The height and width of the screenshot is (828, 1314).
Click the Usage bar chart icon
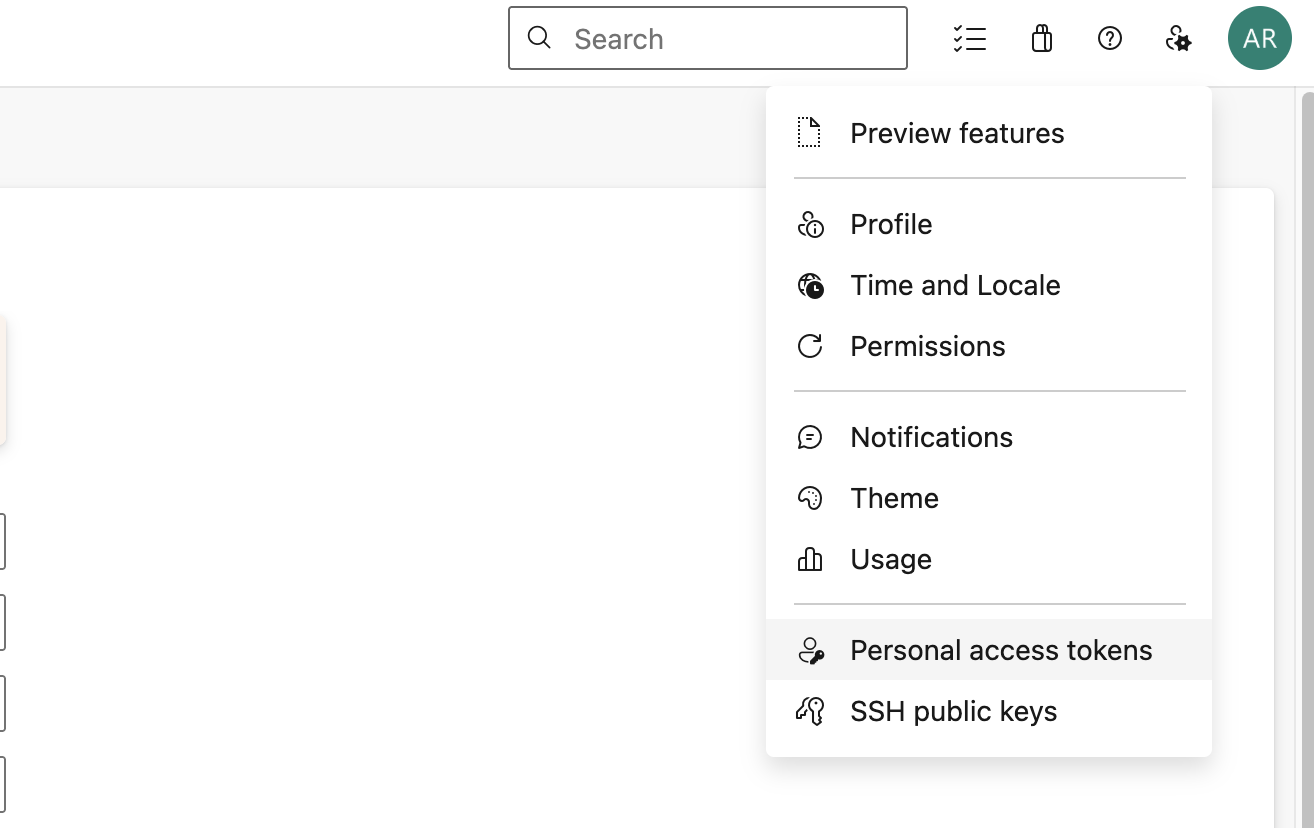point(809,559)
